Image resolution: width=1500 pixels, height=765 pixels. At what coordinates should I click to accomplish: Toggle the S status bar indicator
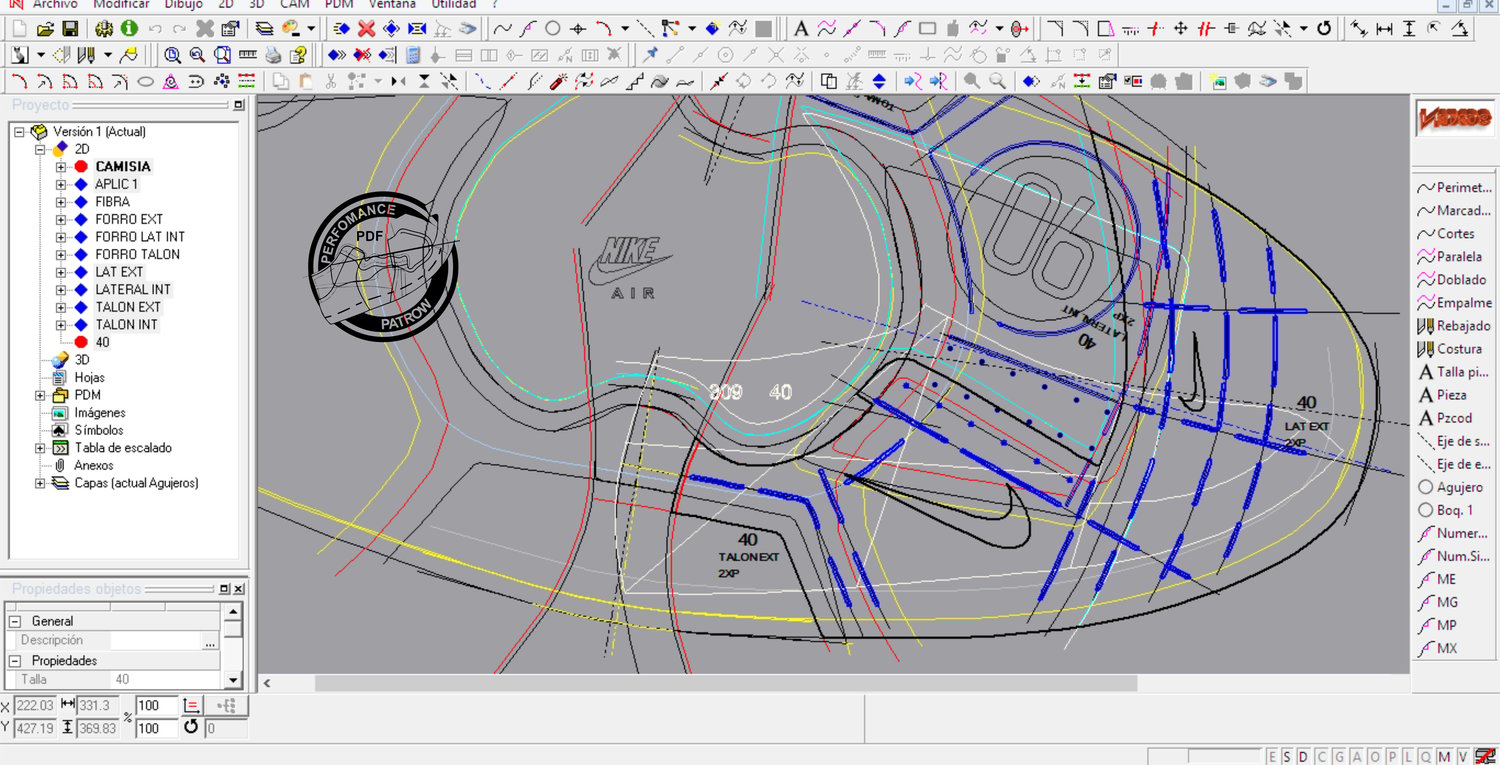click(x=1288, y=756)
